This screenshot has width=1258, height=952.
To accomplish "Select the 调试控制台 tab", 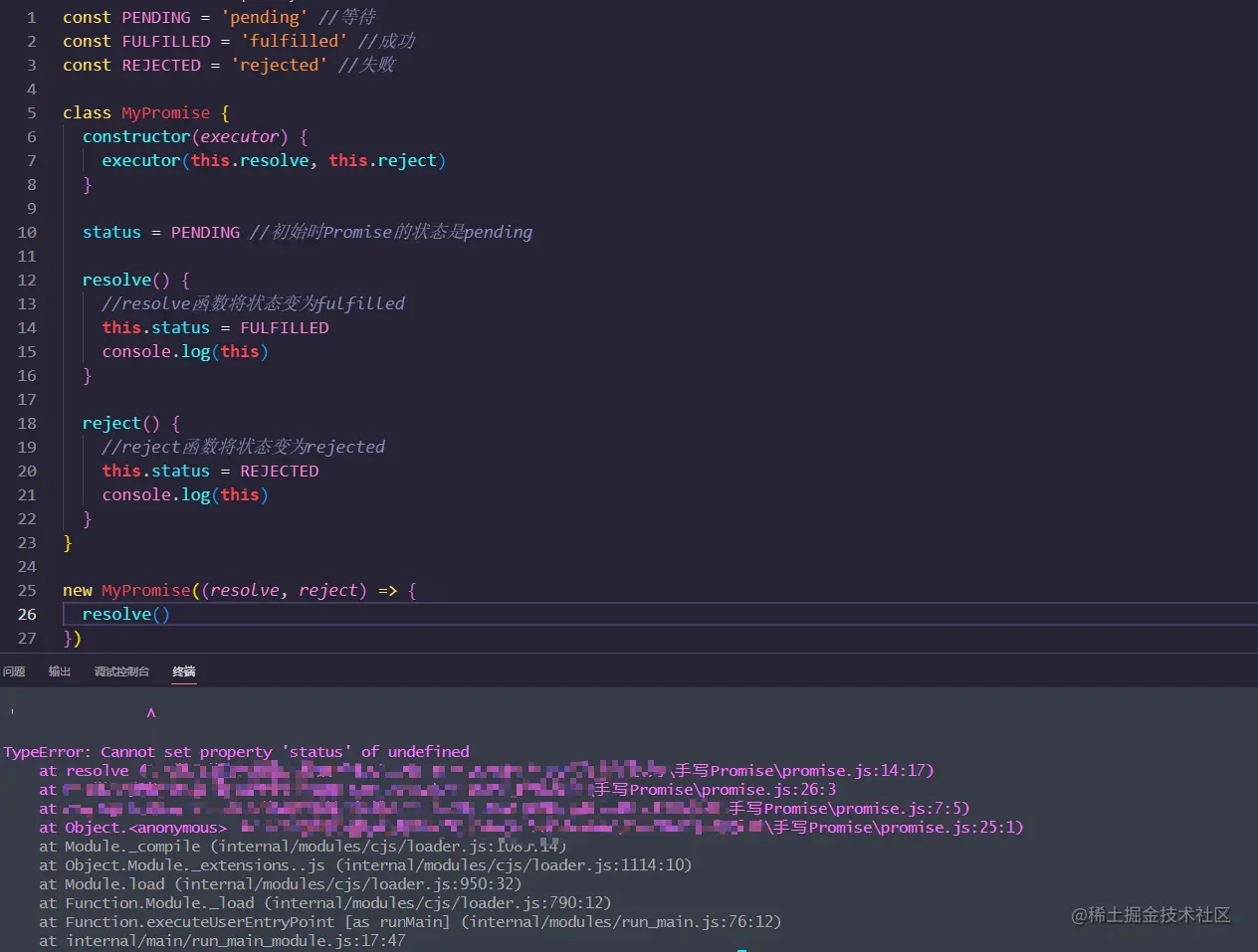I will click(x=121, y=671).
